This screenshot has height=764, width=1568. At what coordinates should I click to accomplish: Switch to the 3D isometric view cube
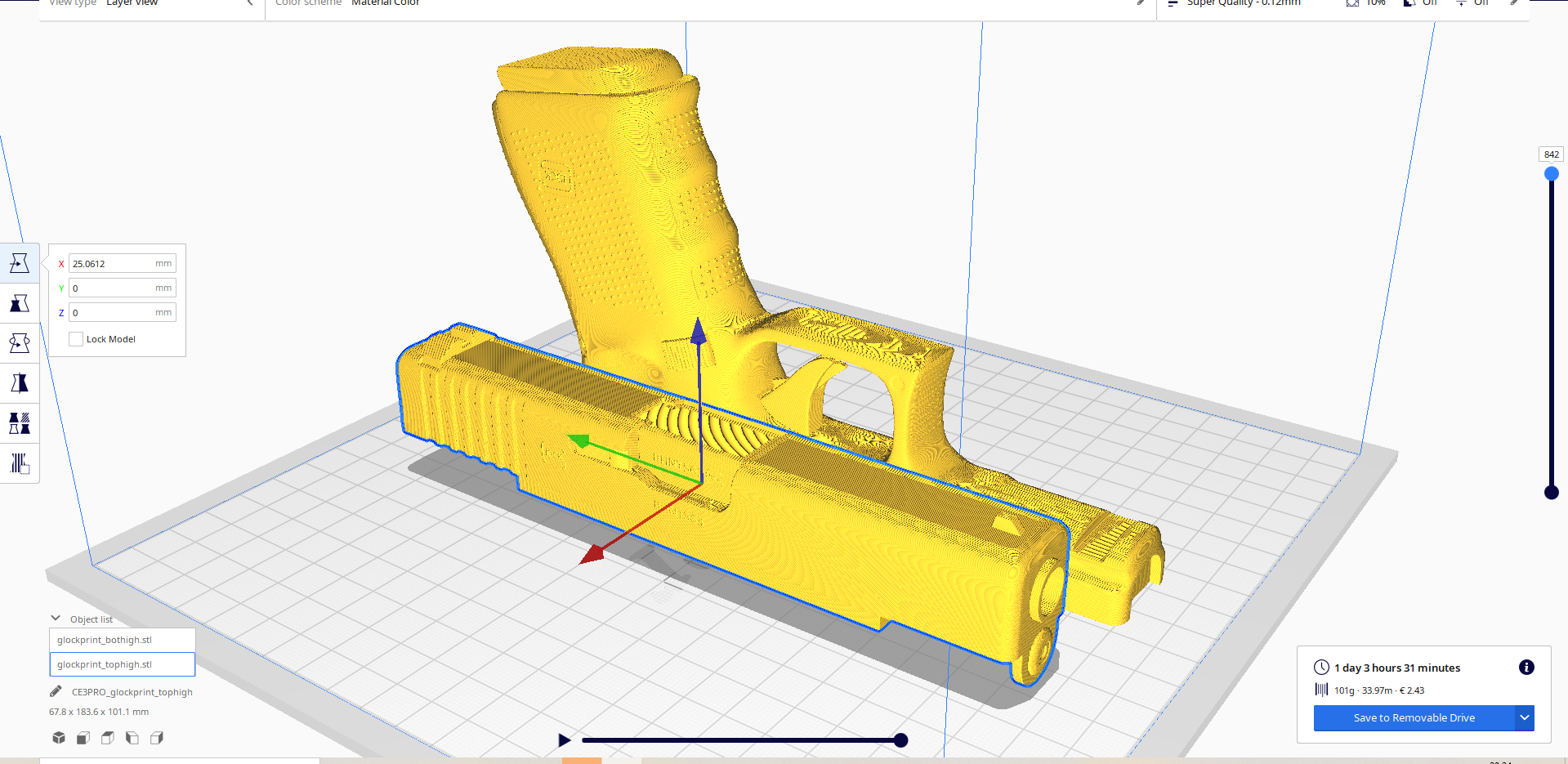tap(59, 738)
